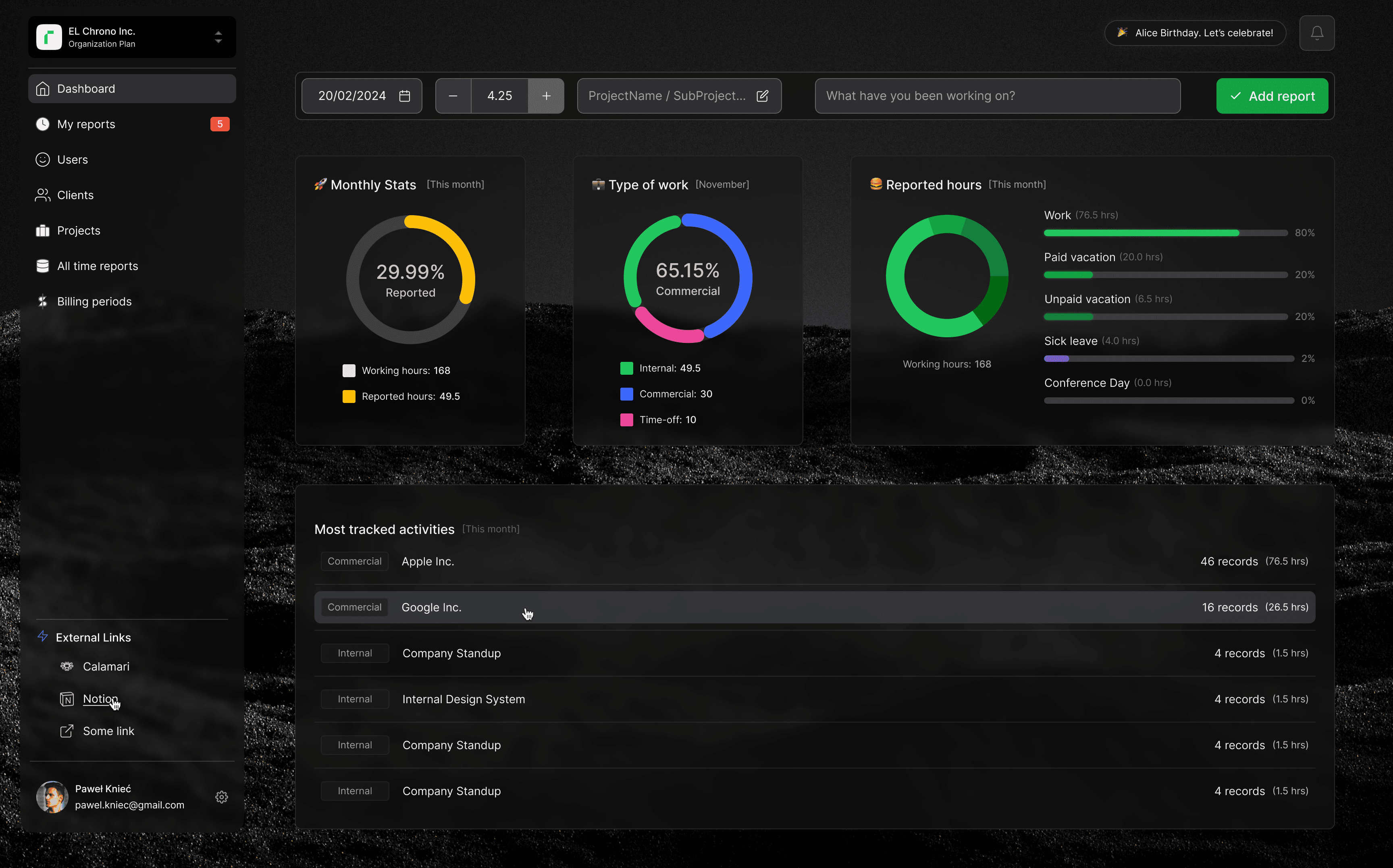Go to My reports in sidebar
This screenshot has width=1393, height=868.
(x=86, y=124)
